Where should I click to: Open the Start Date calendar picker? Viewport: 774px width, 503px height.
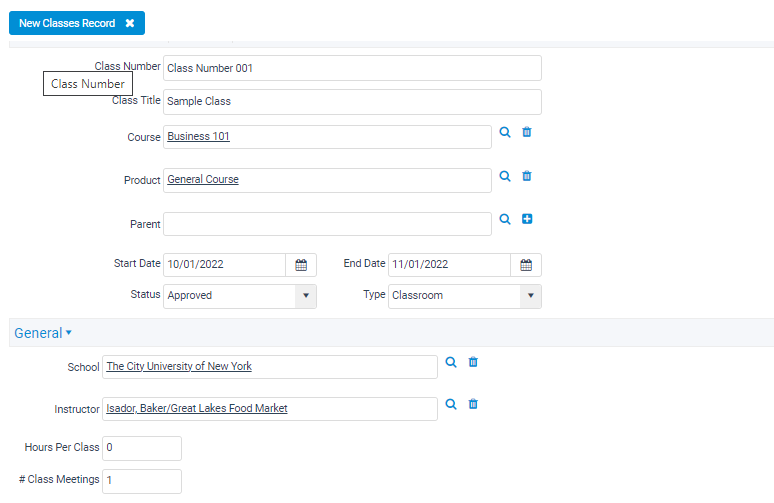coord(301,265)
